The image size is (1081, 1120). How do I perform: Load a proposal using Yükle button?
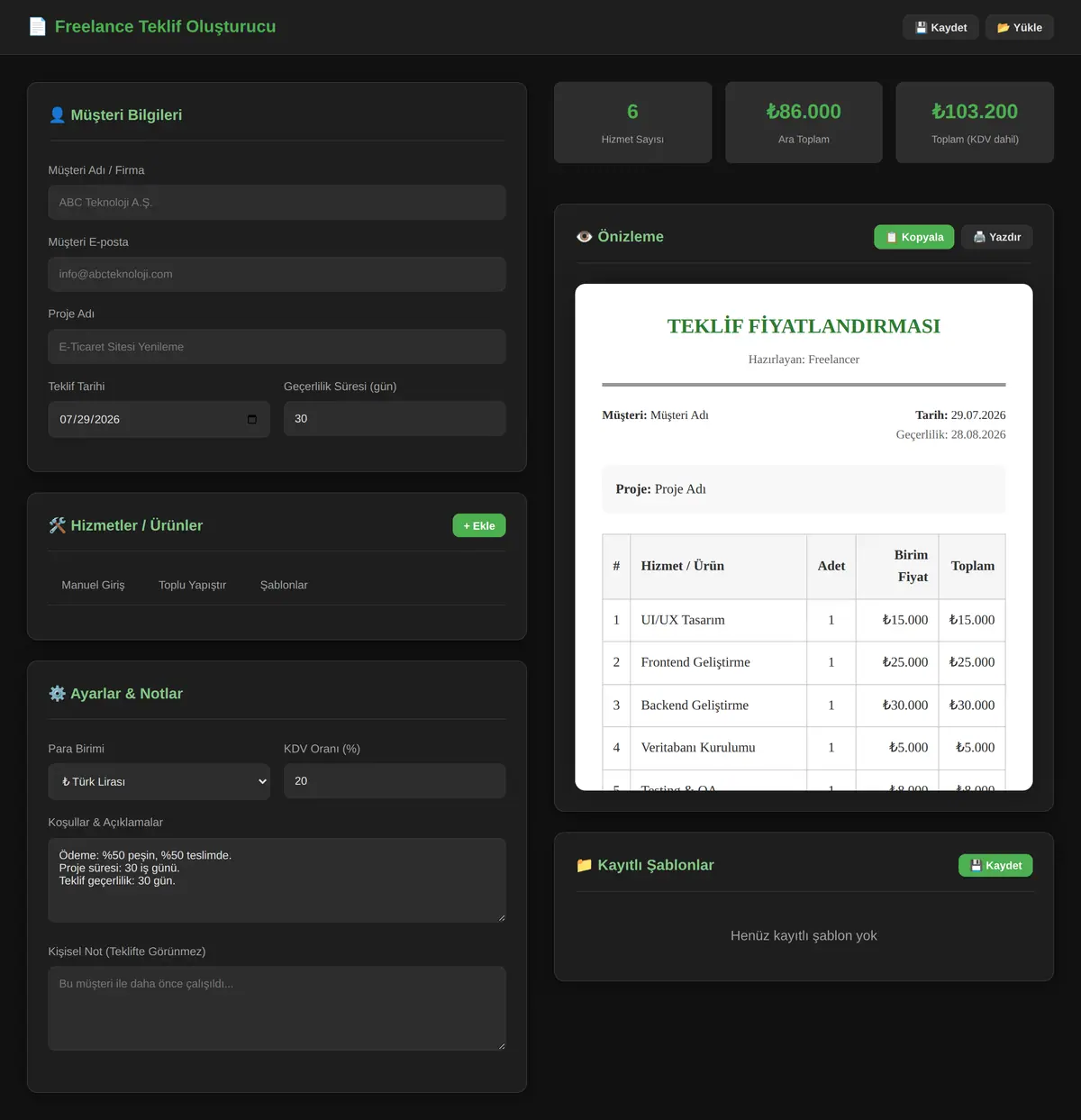pyautogui.click(x=1020, y=27)
